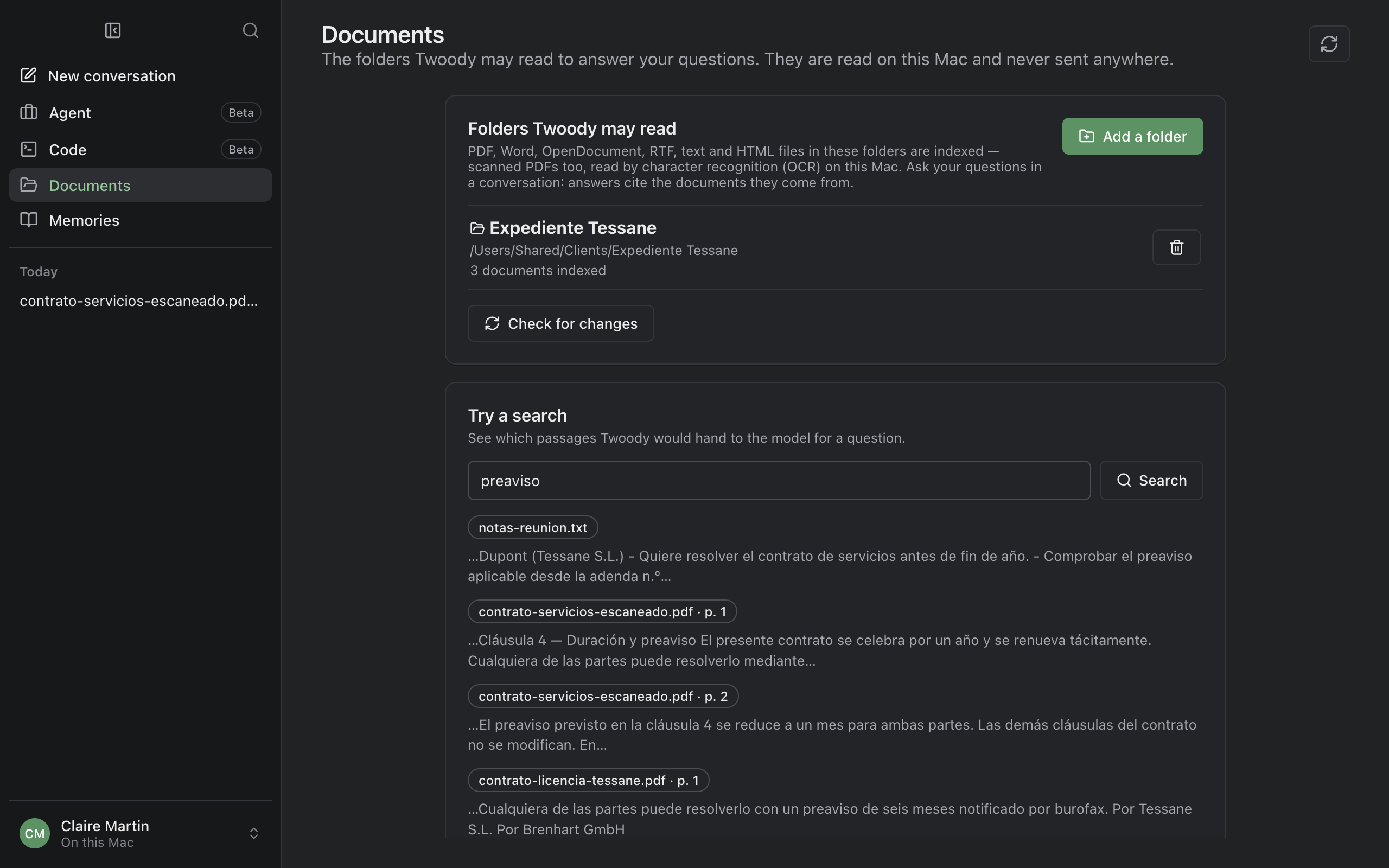Click the snippet starting '...Dupont (Tessane S.L.)'
The width and height of the screenshot is (1389, 868).
coord(830,566)
